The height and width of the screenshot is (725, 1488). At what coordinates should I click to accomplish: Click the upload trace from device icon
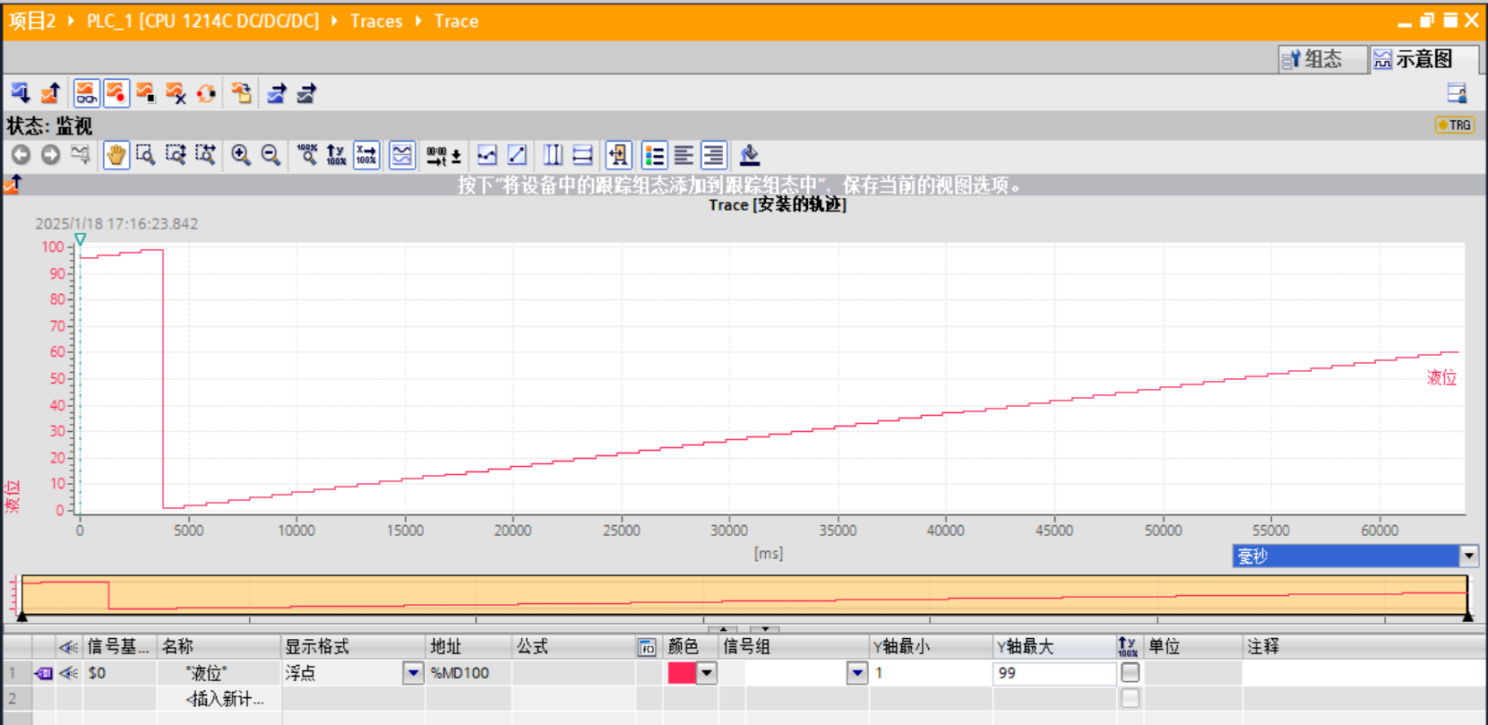tap(50, 93)
